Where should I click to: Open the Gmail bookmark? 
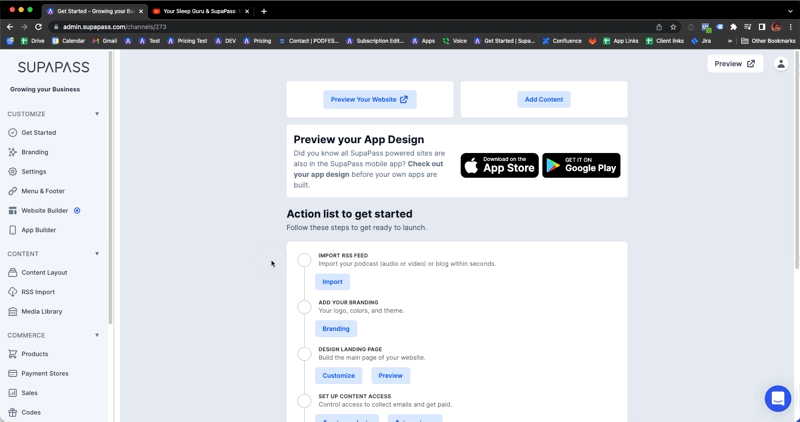click(105, 41)
